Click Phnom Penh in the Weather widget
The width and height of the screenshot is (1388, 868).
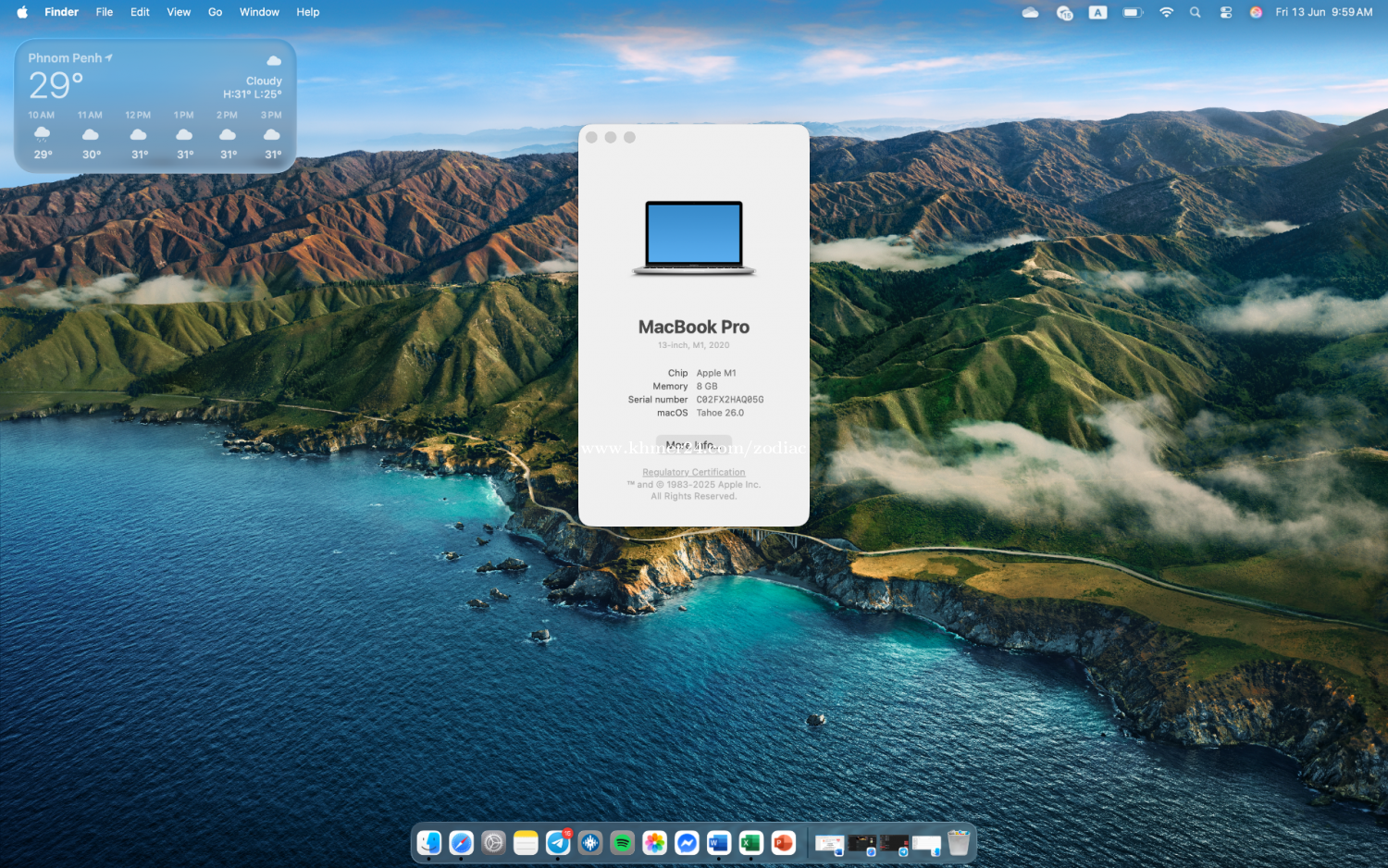65,57
